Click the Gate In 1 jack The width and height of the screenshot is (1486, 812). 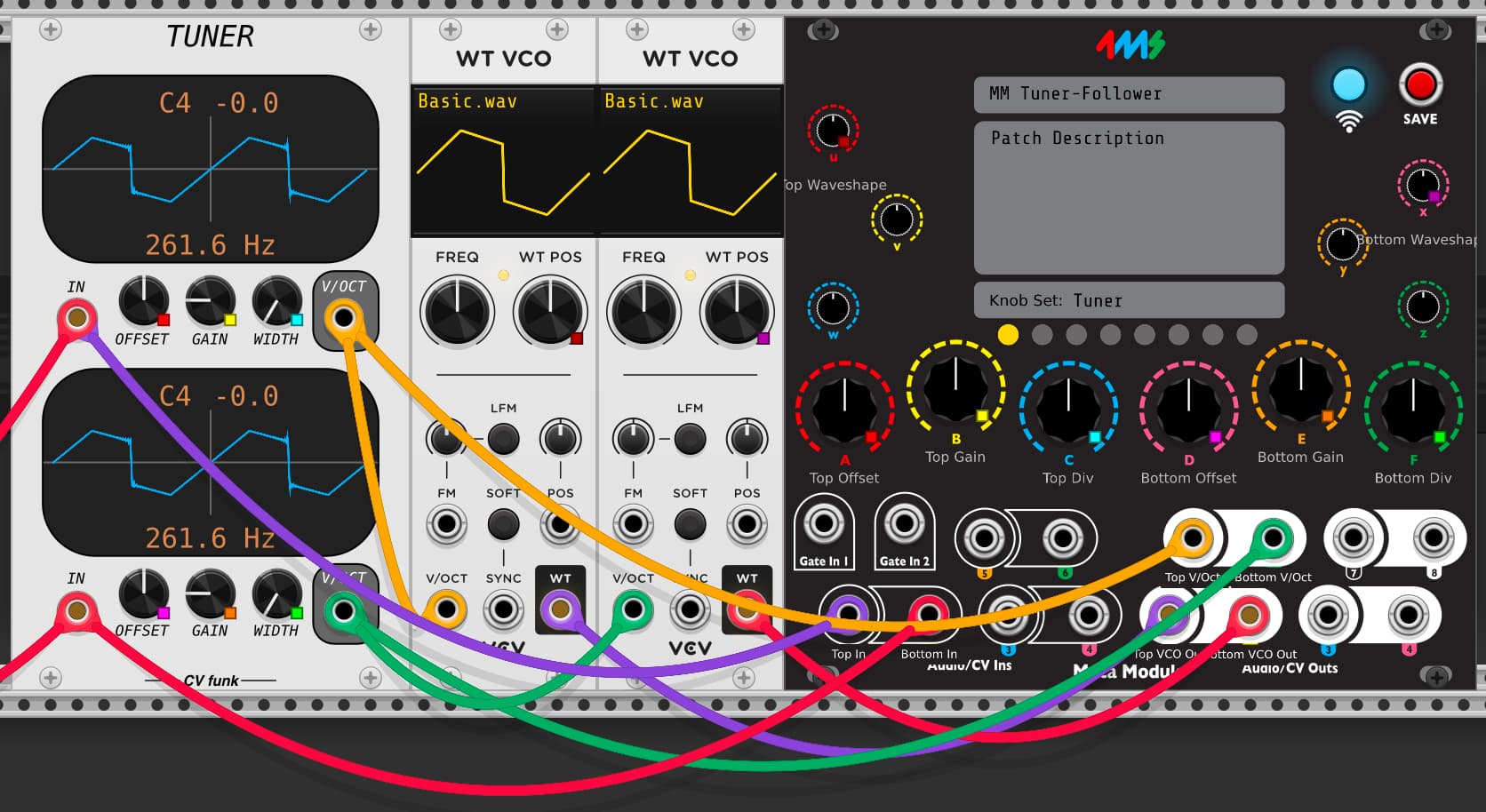click(823, 524)
